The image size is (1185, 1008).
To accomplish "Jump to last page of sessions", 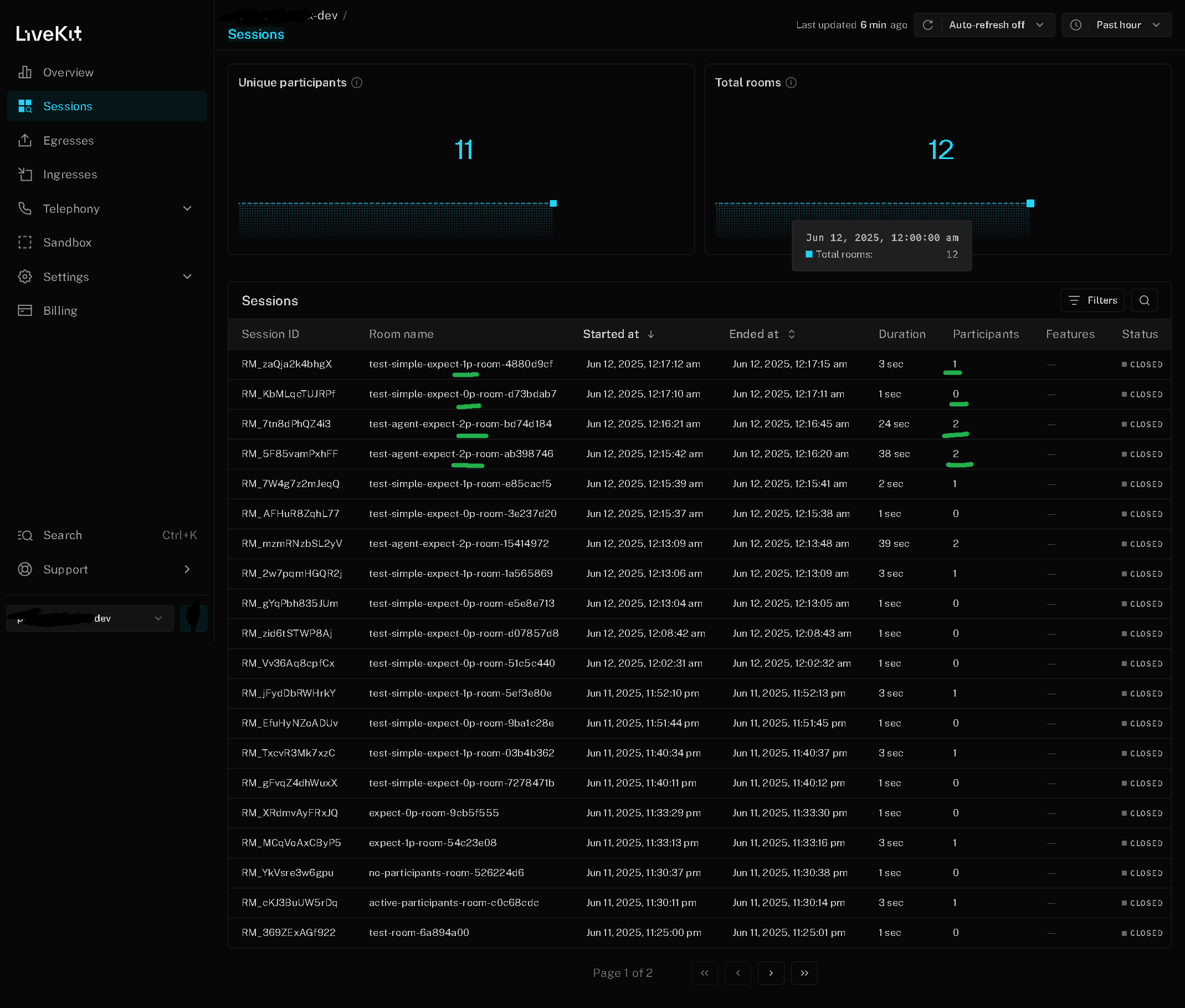I will (804, 973).
